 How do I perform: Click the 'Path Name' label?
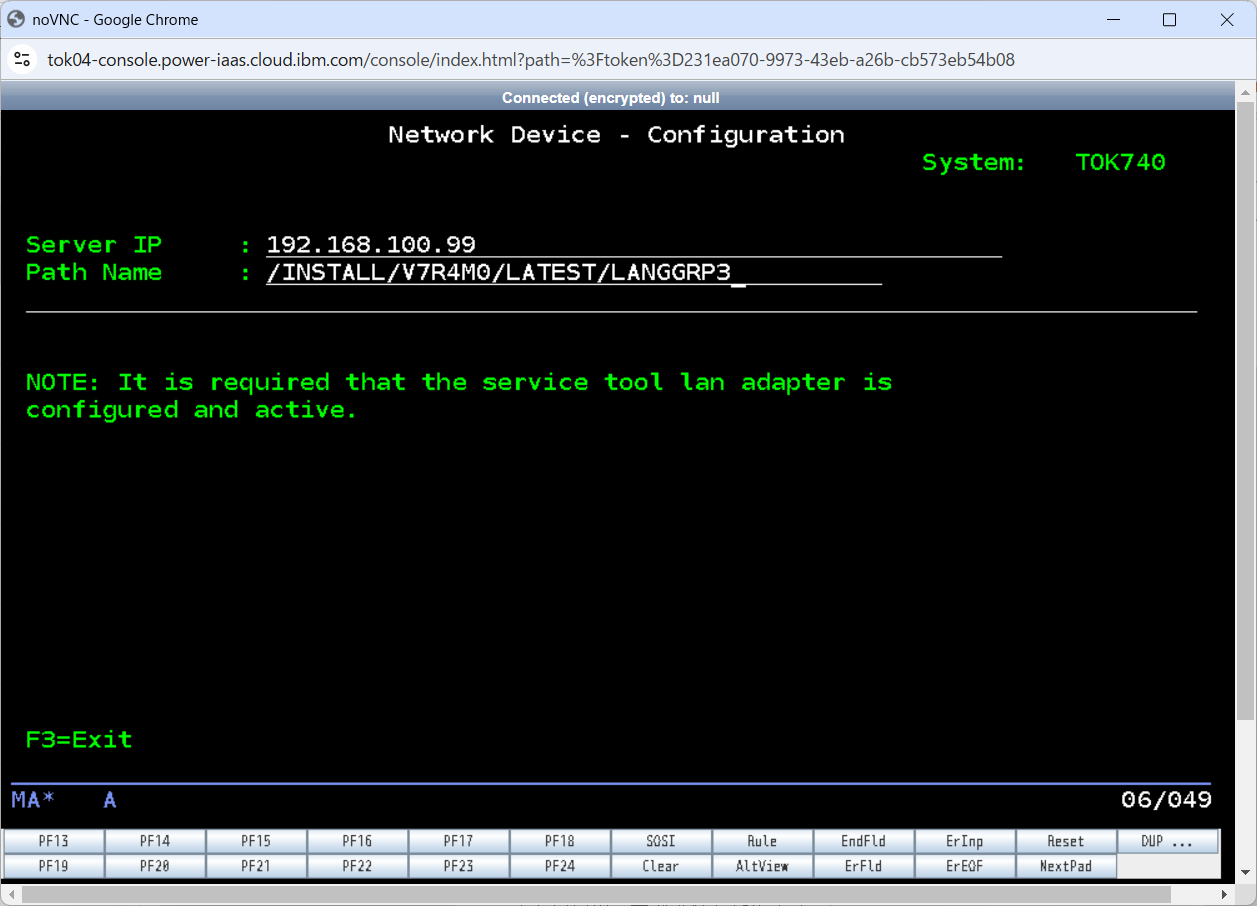tap(94, 273)
